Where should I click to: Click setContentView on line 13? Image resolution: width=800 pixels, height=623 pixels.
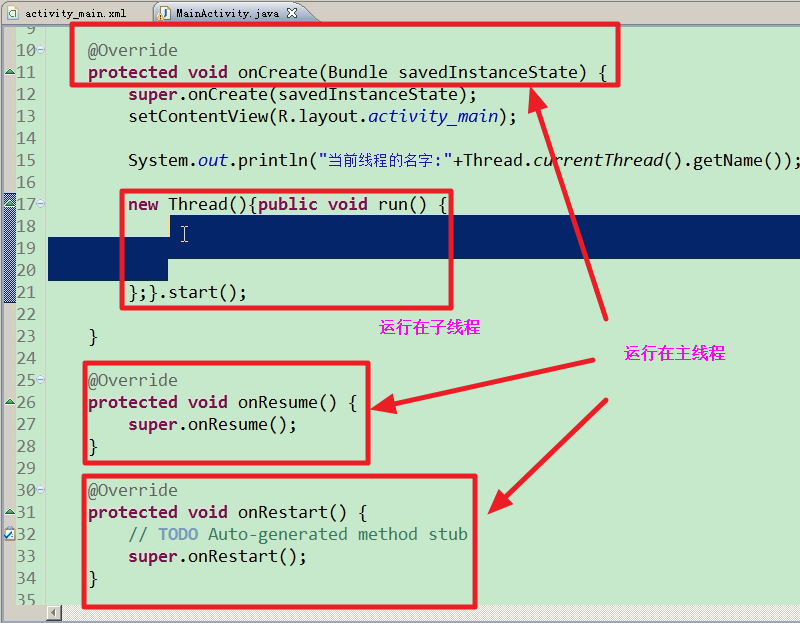pos(198,116)
